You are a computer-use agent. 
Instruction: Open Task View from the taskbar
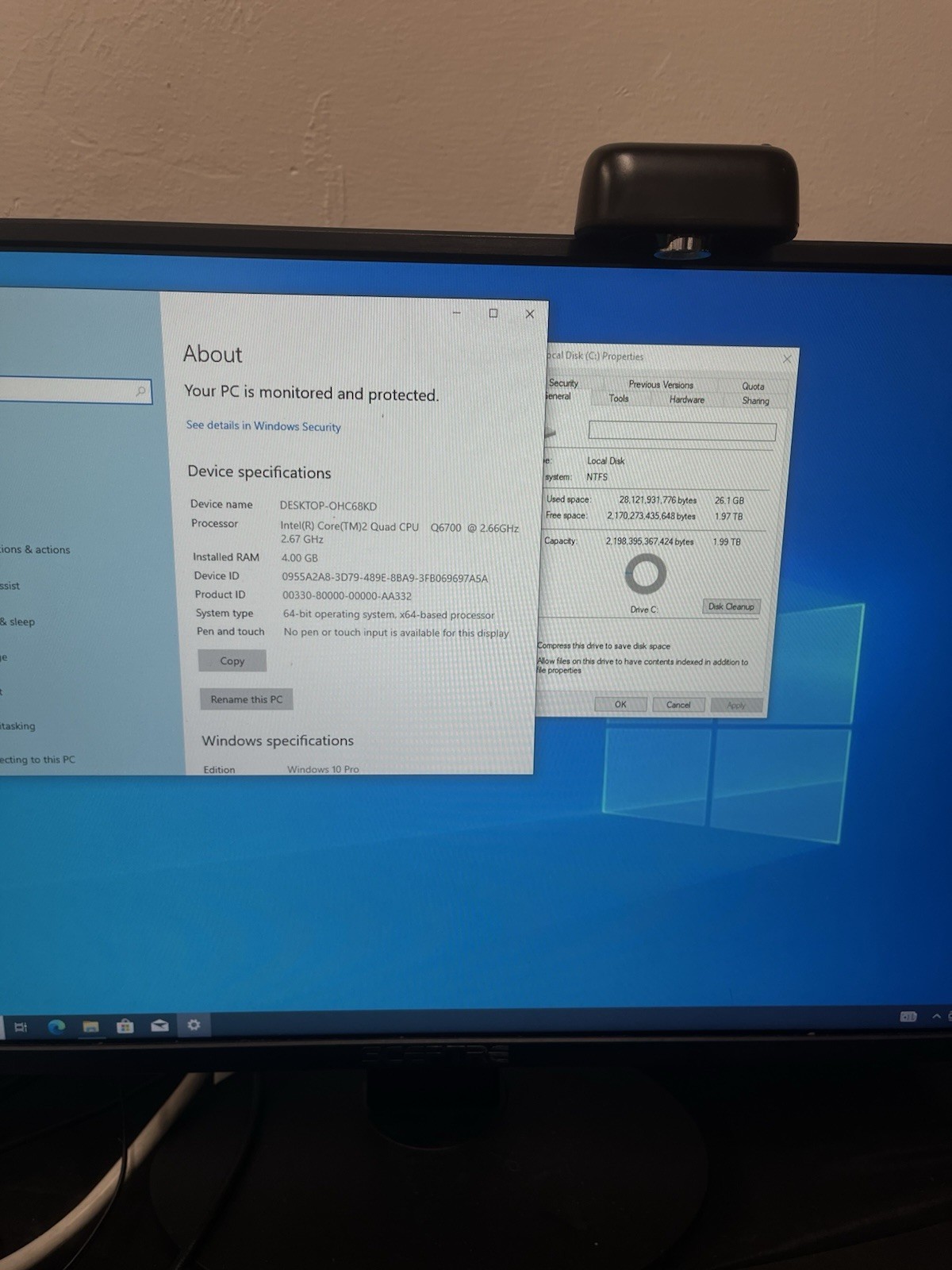[x=21, y=1026]
